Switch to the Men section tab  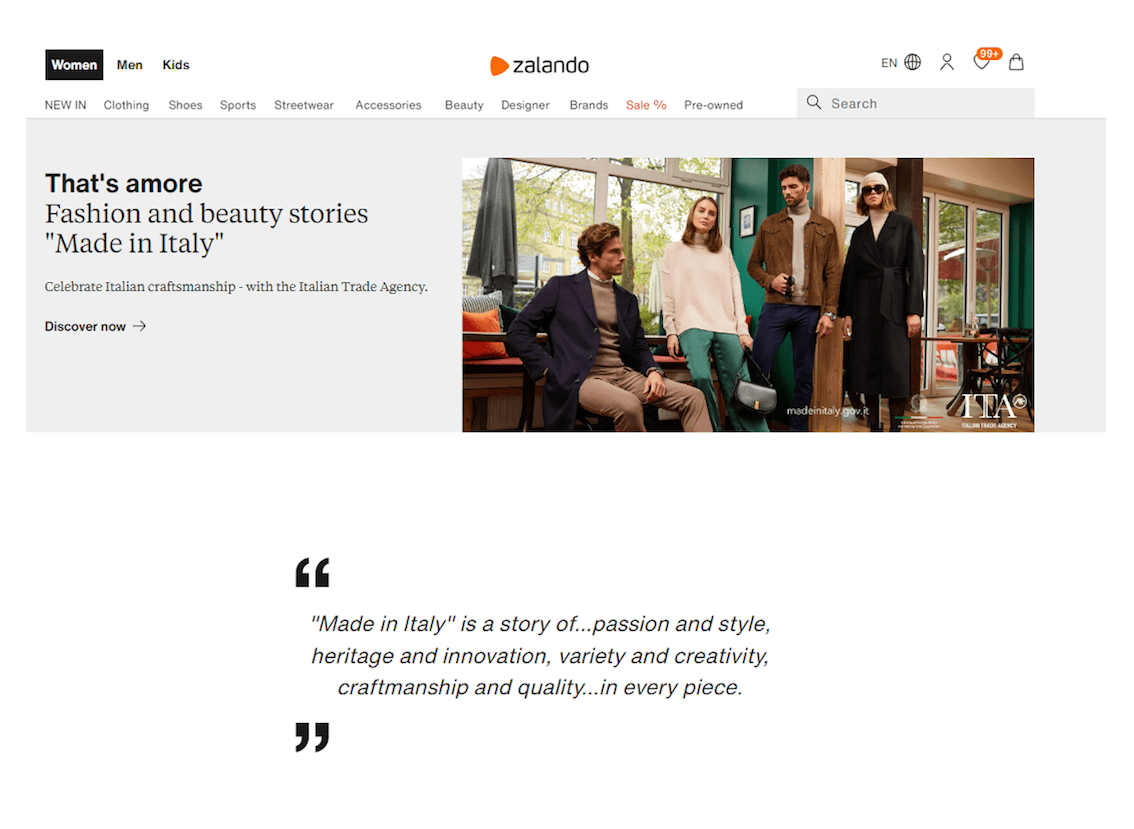pos(129,65)
